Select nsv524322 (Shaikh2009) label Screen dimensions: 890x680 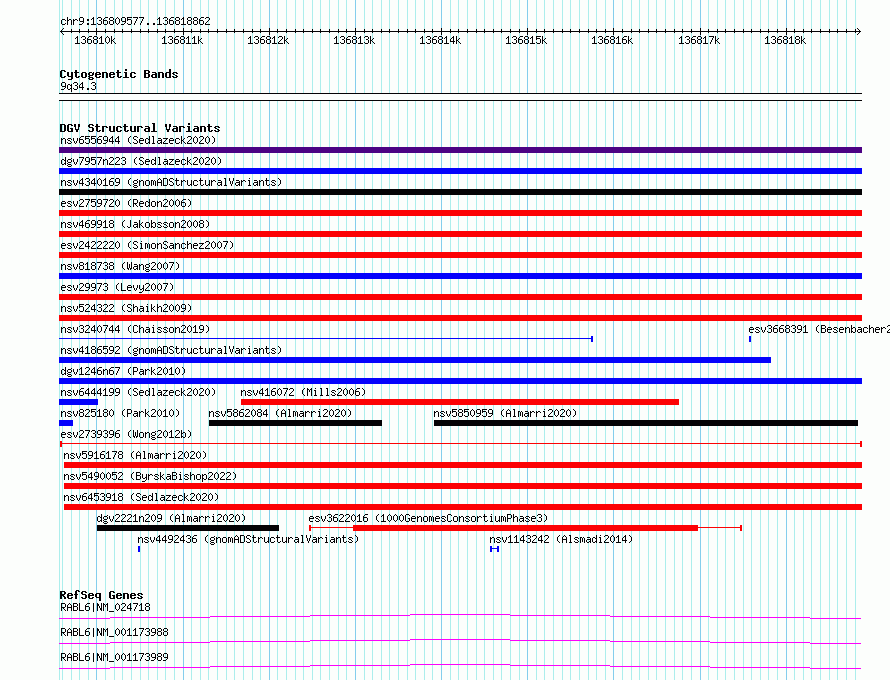(x=126, y=308)
